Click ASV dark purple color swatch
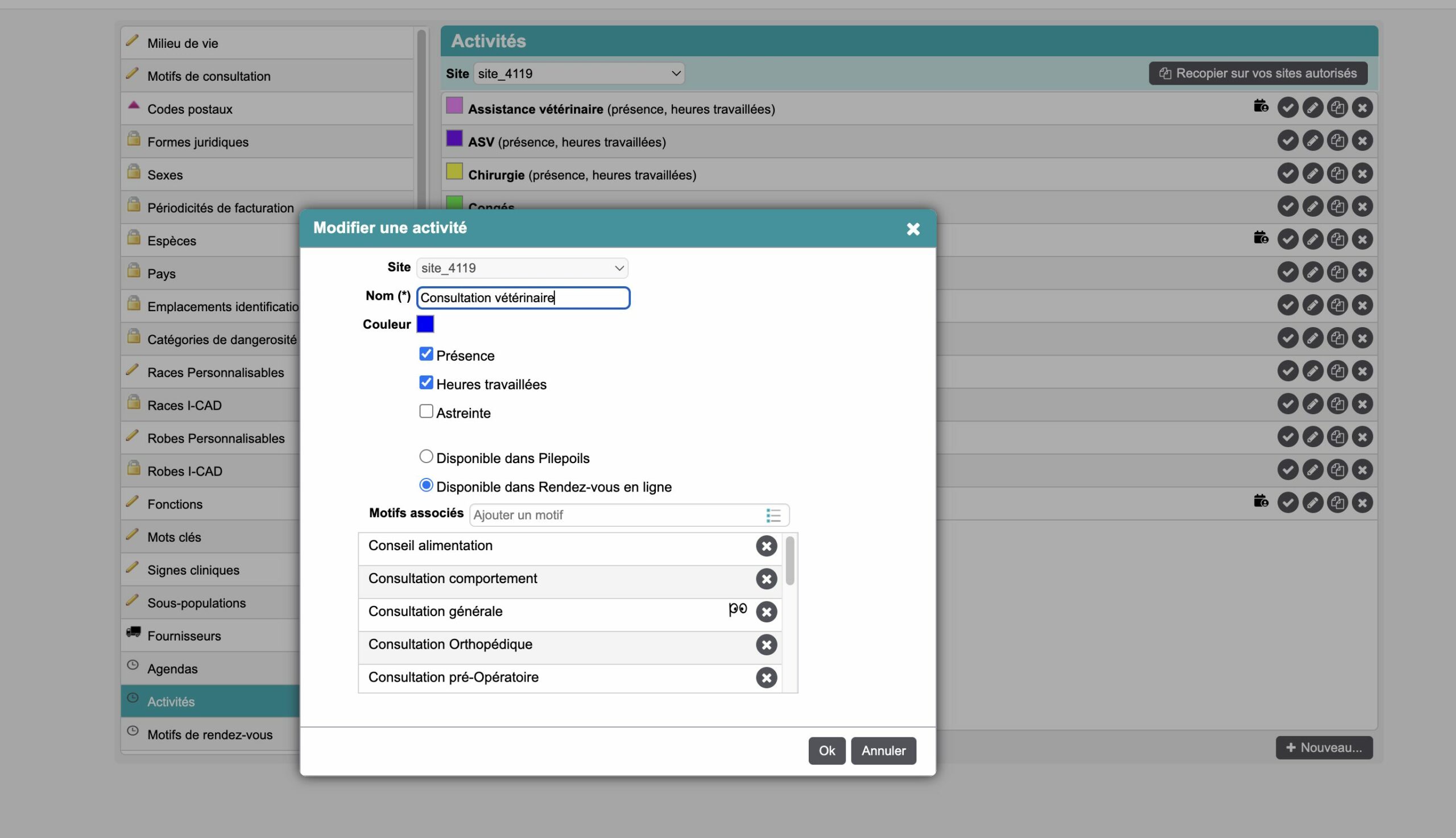Image resolution: width=1456 pixels, height=838 pixels. pyautogui.click(x=454, y=139)
